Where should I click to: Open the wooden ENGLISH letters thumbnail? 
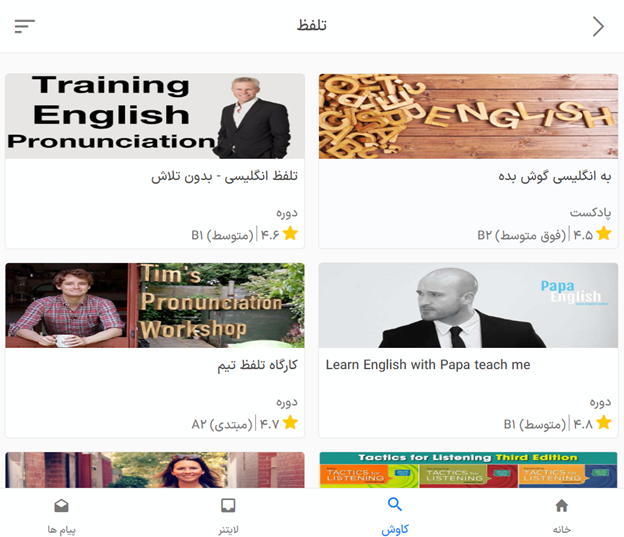pos(468,116)
